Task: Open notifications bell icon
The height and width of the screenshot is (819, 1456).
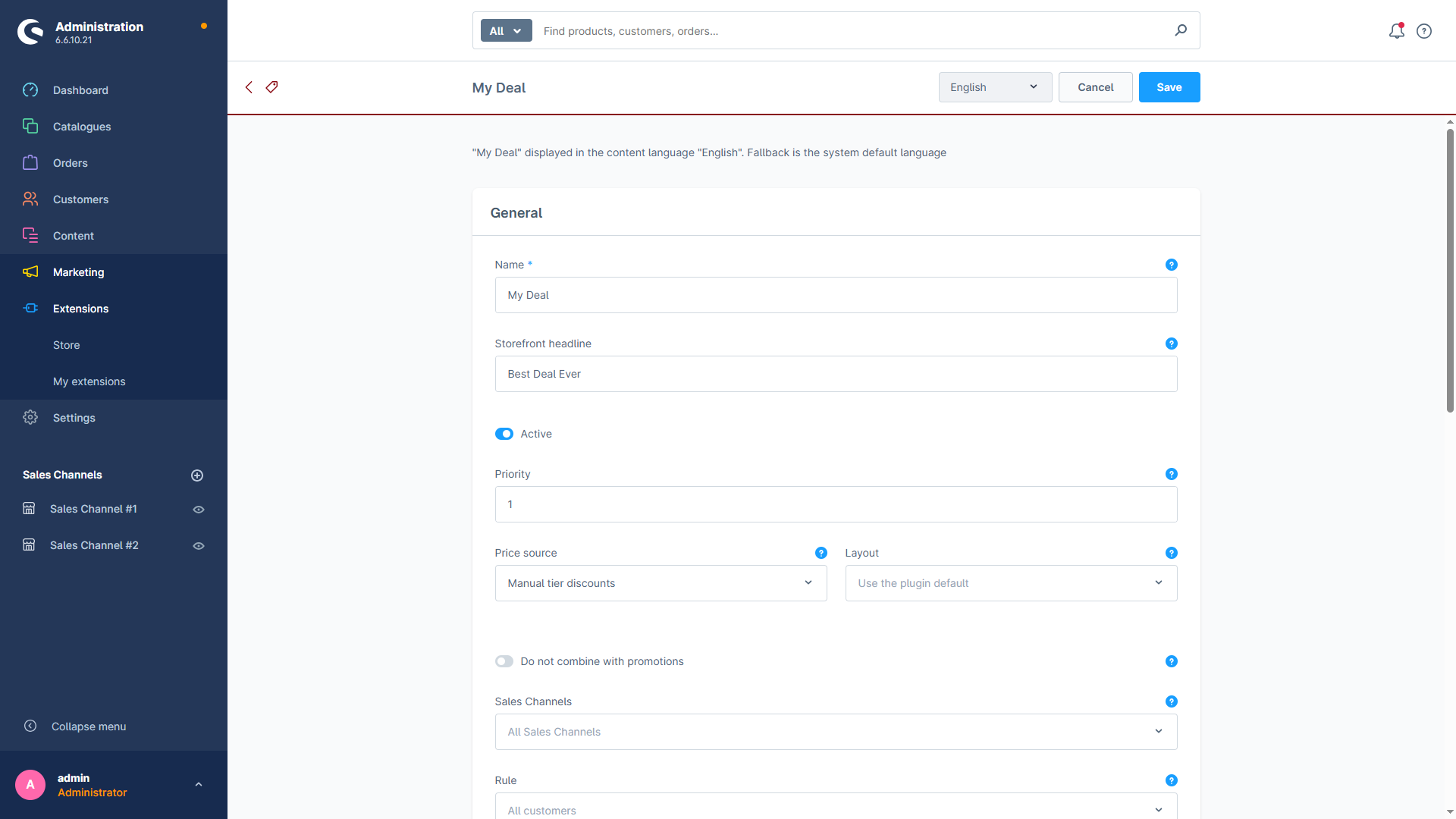Action: (1396, 31)
